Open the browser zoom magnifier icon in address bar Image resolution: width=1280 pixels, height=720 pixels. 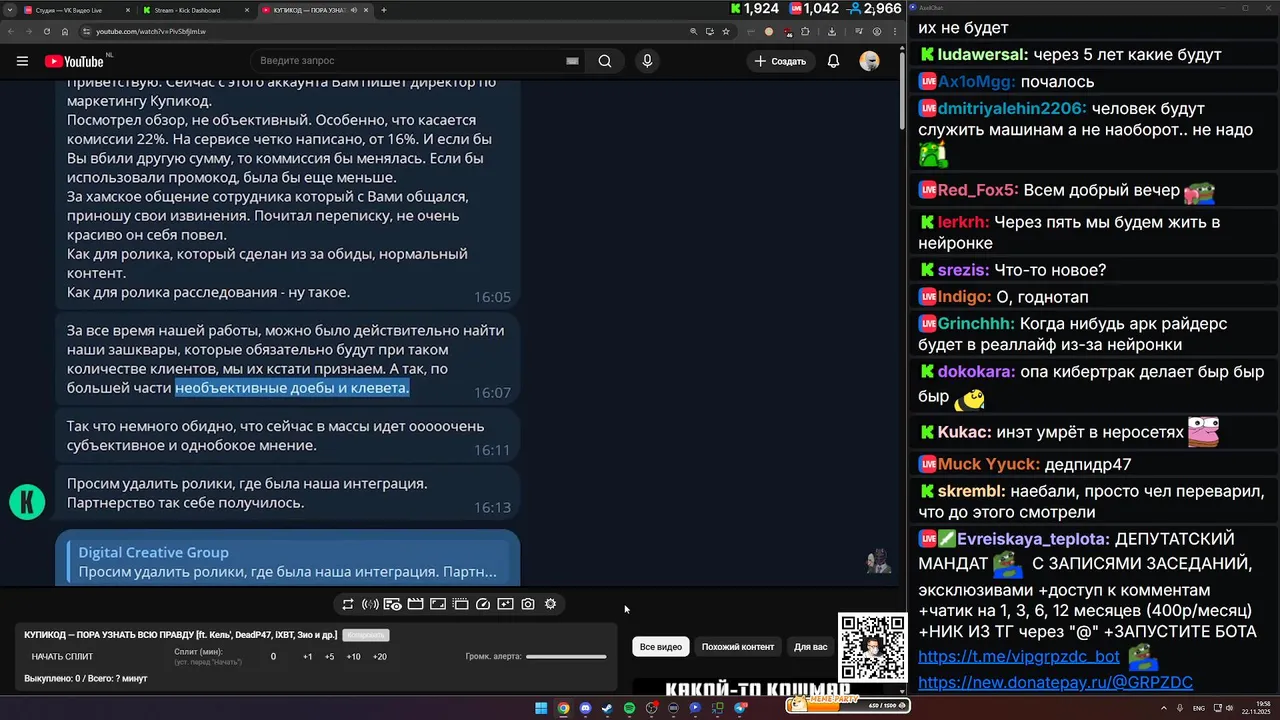click(695, 31)
